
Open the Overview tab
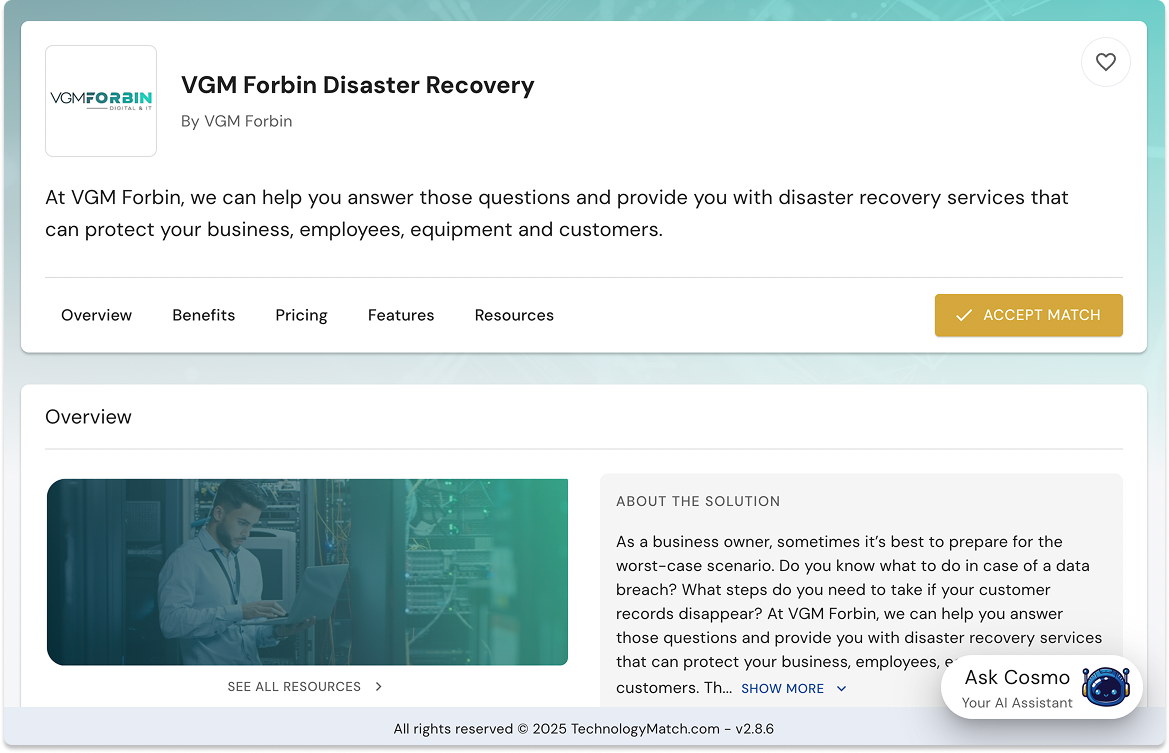tap(96, 315)
